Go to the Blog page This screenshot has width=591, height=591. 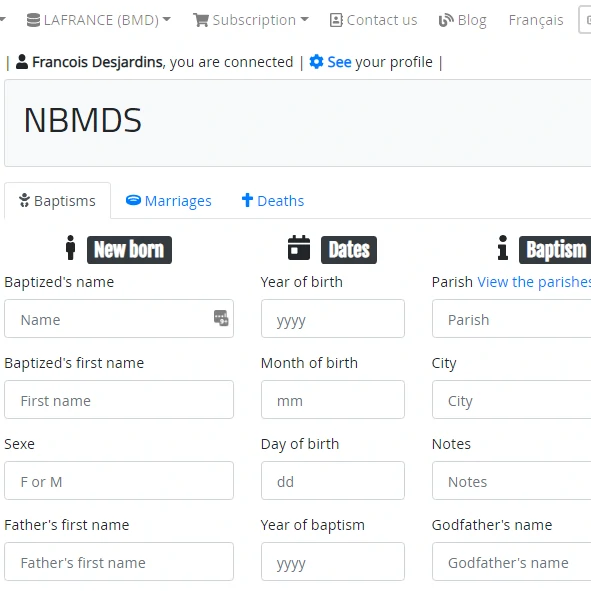[x=462, y=20]
